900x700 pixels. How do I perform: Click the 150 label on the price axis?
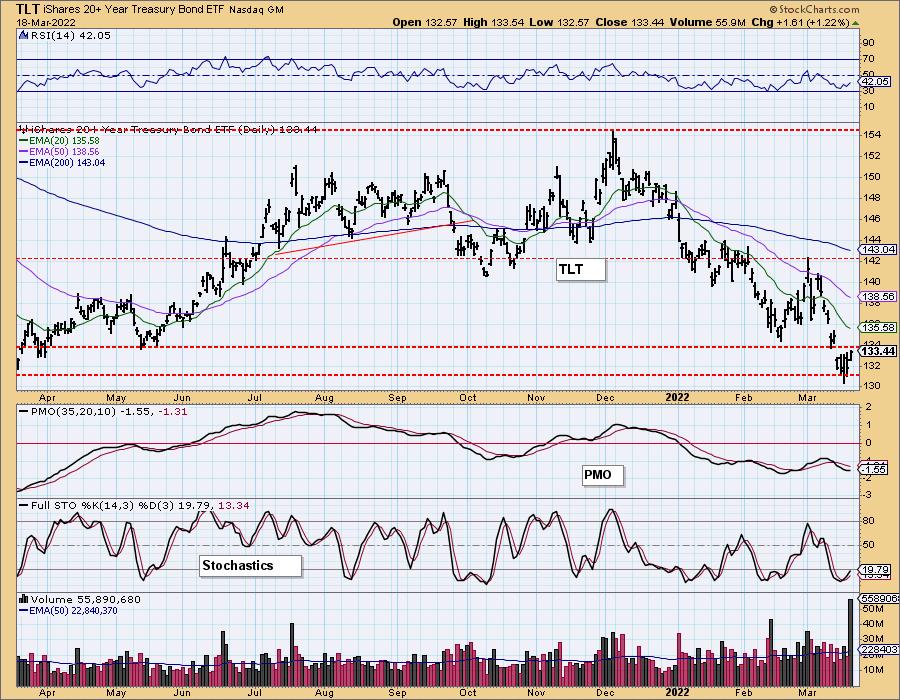872,177
